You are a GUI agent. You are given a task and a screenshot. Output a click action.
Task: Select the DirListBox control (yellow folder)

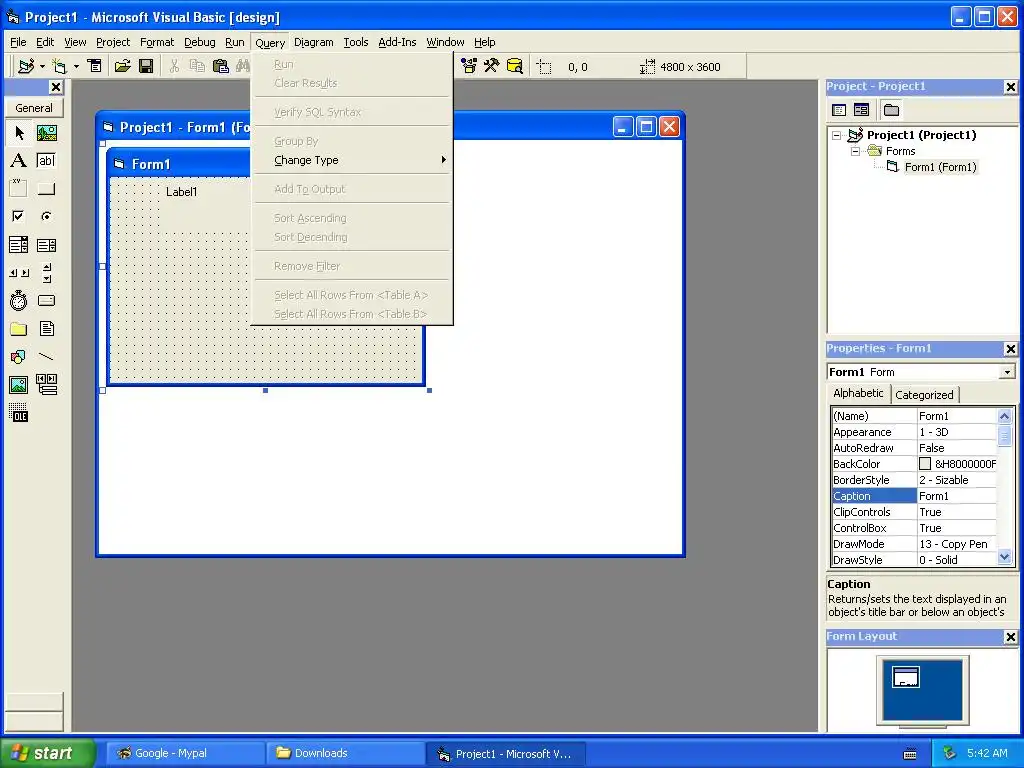coord(19,328)
